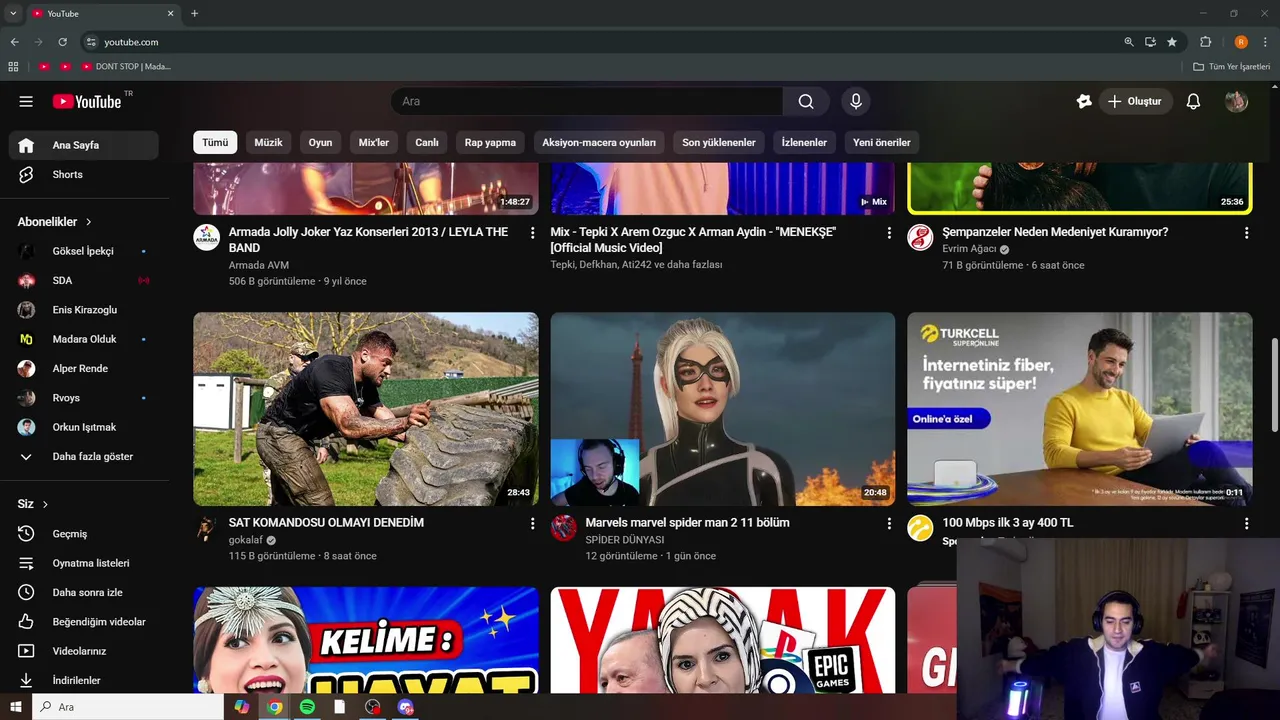Open Rvoys channel
1280x720 pixels.
[84, 398]
